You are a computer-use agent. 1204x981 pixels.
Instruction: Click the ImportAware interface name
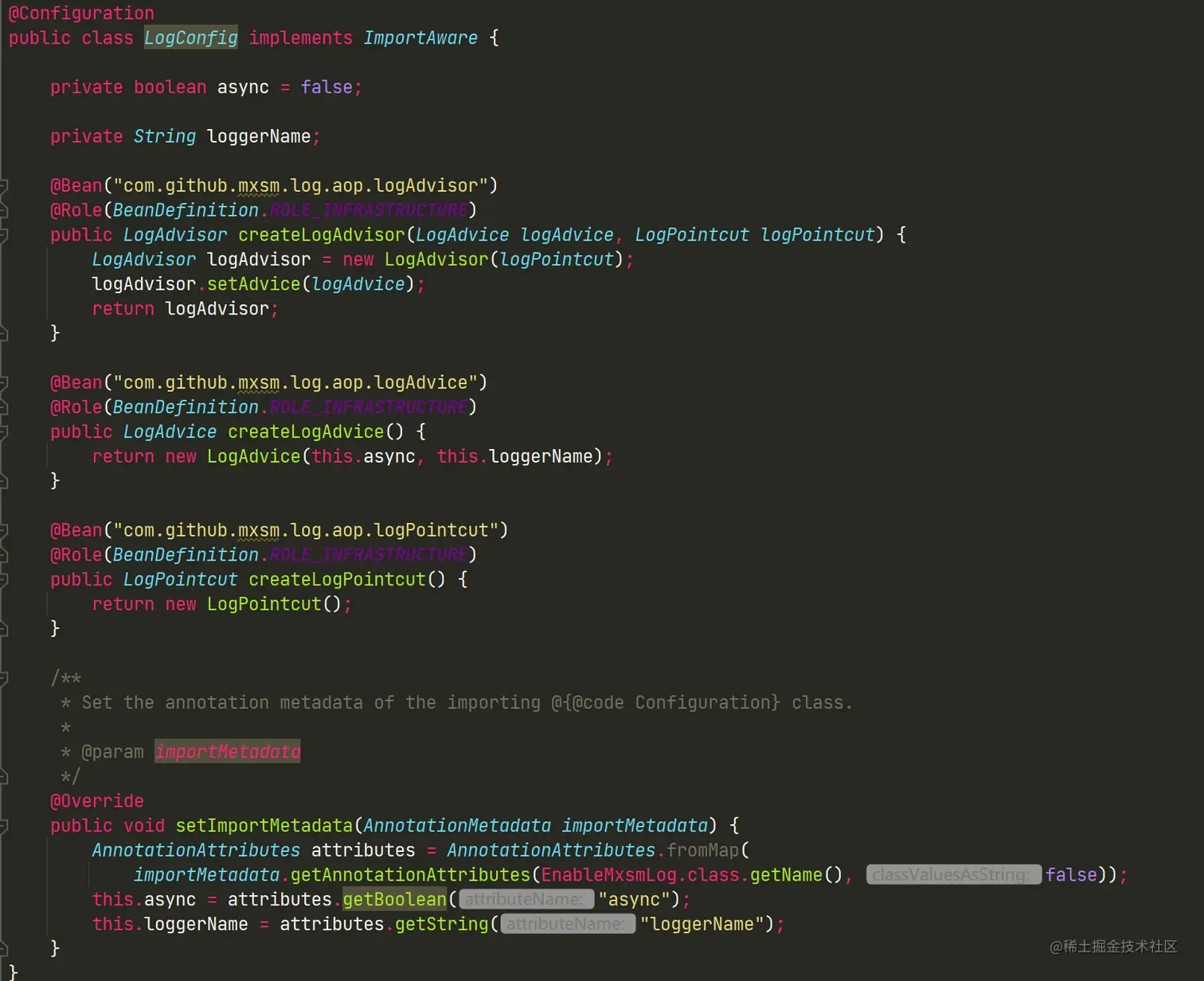420,38
